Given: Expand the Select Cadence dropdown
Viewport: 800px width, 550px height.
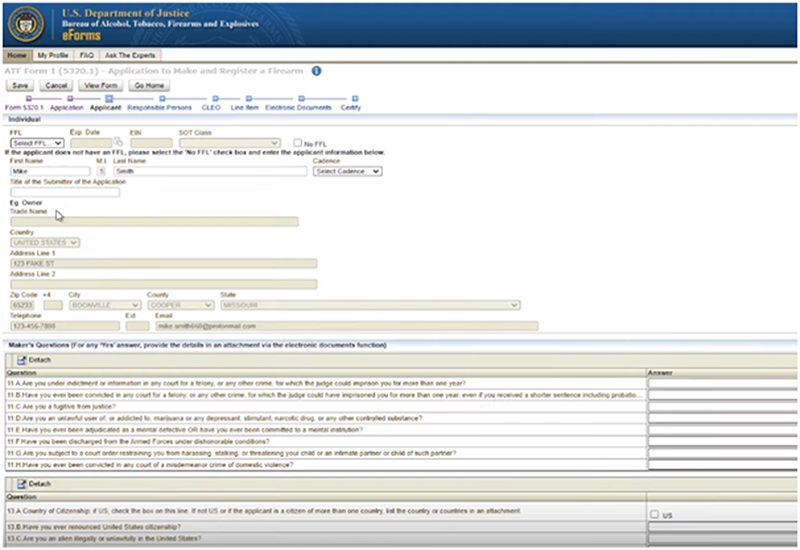Looking at the screenshot, I should pyautogui.click(x=347, y=171).
